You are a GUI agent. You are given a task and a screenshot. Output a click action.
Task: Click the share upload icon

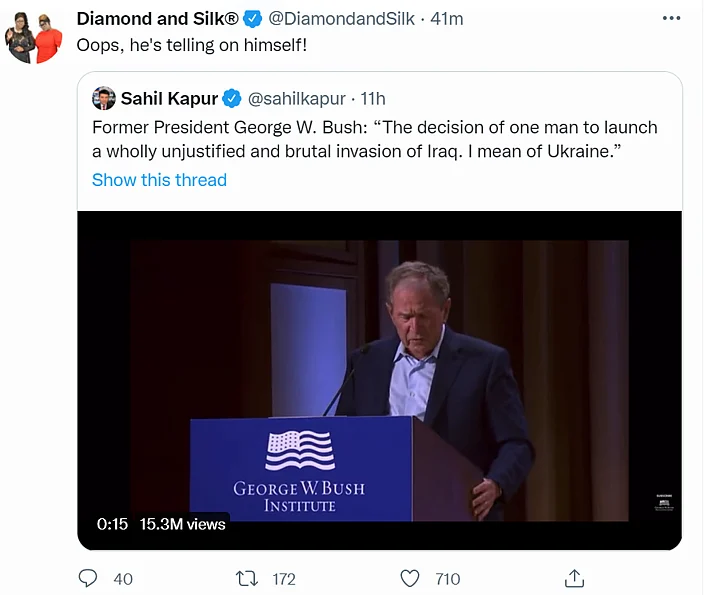(x=574, y=578)
